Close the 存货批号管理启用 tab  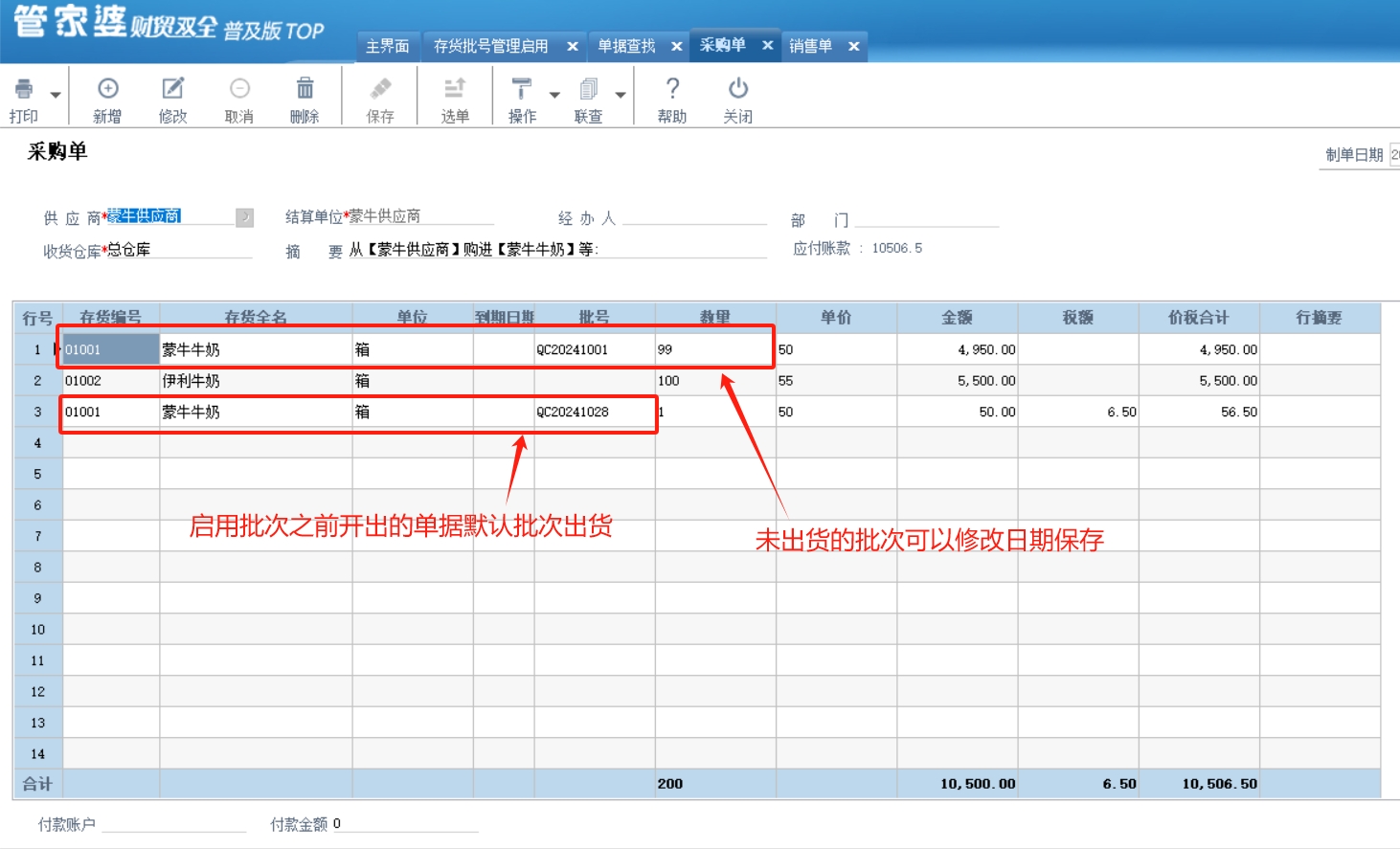pyautogui.click(x=573, y=46)
